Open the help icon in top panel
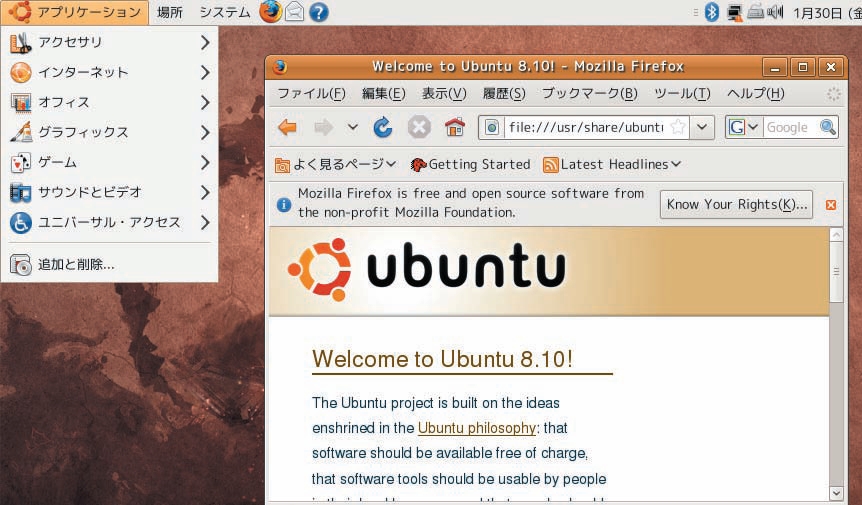 (x=319, y=12)
